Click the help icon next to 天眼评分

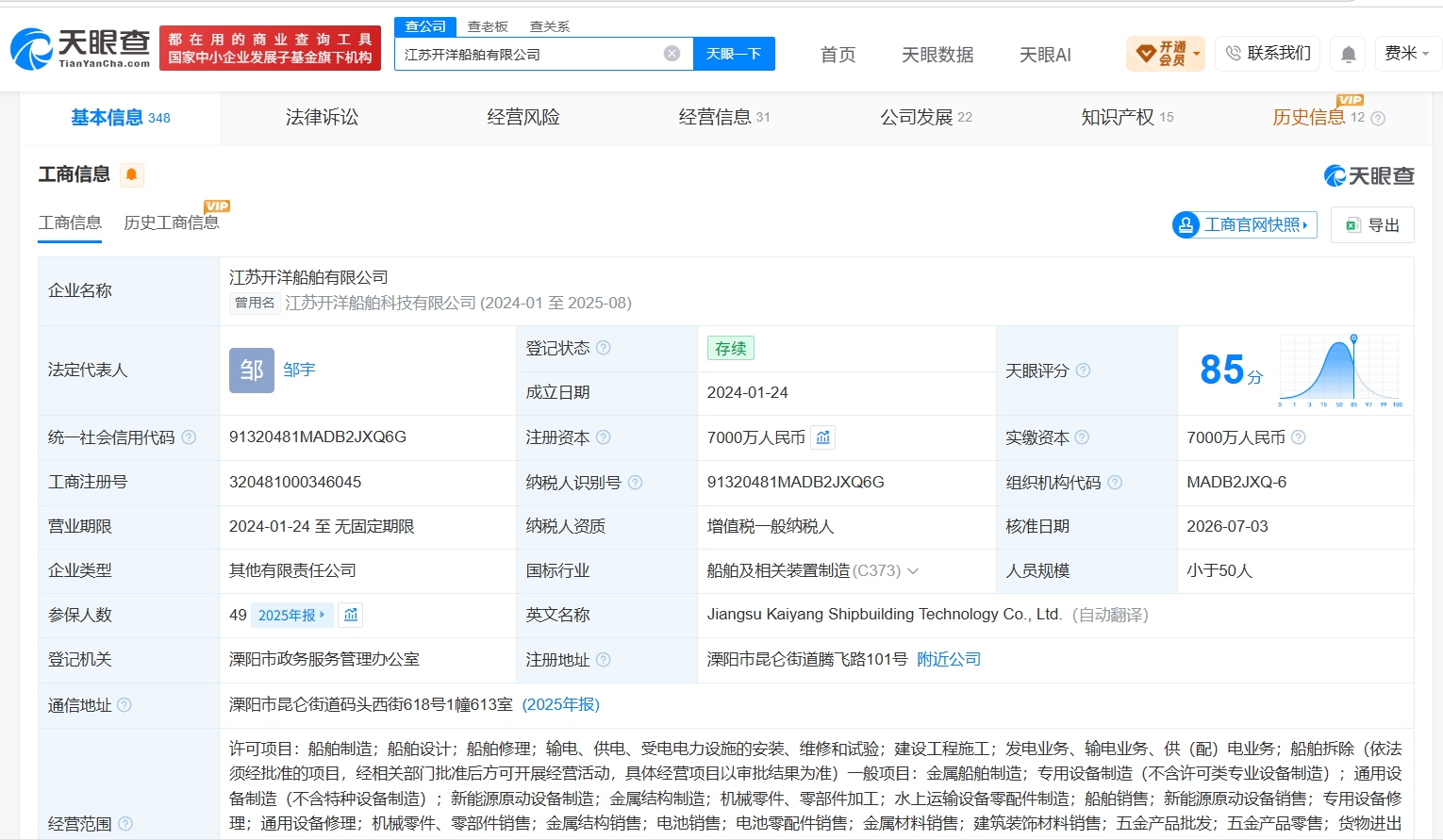tap(1083, 371)
